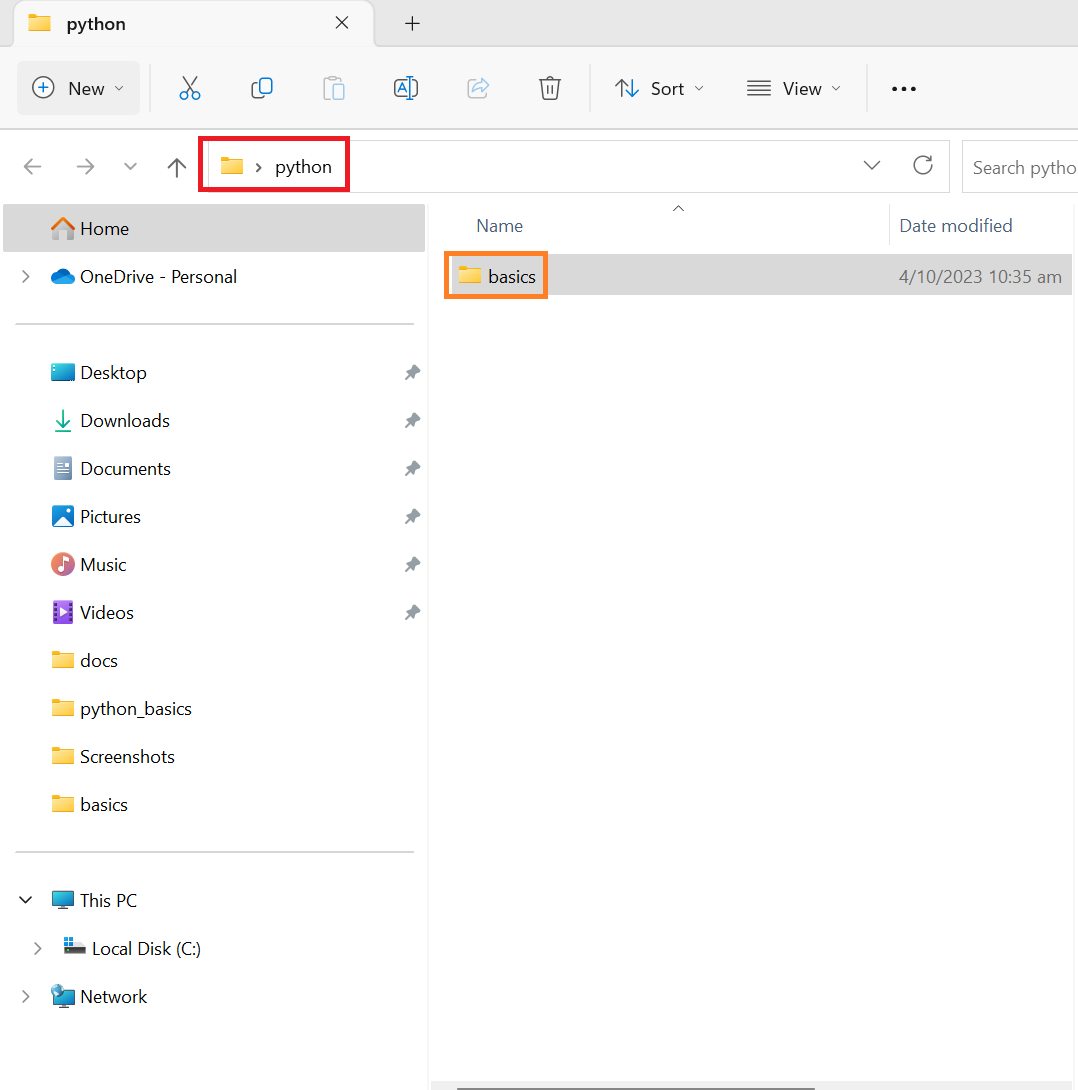
Task: Open OneDrive - Personal in sidebar
Action: point(214,277)
